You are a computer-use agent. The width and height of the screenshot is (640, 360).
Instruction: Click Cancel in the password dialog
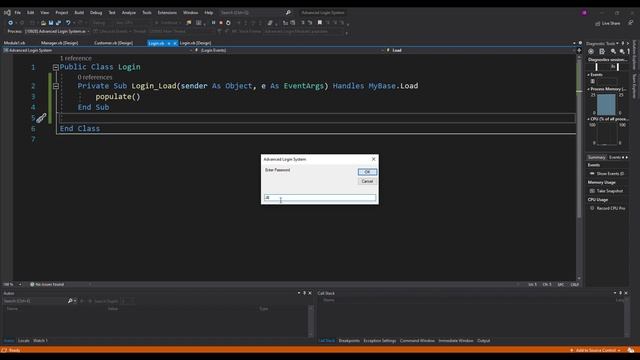point(367,181)
